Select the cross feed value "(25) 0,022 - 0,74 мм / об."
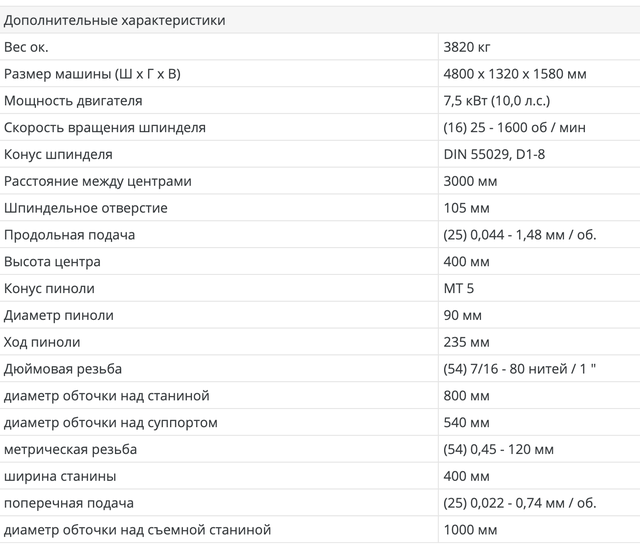 point(519,503)
